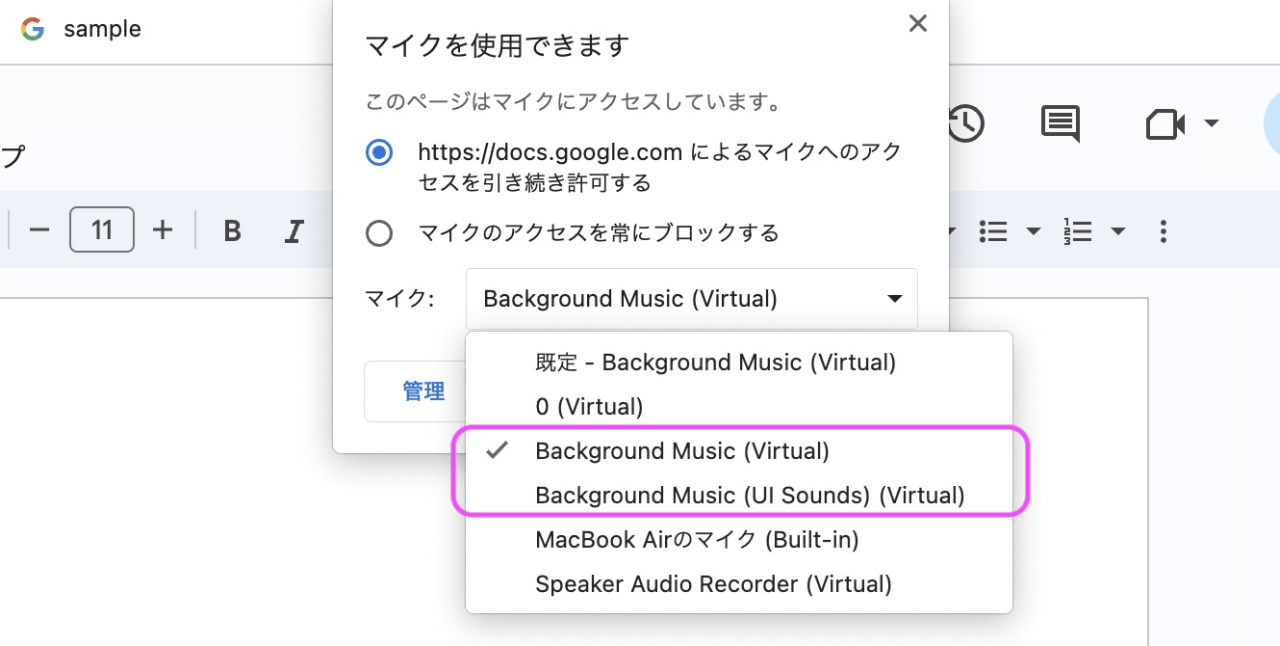
Task: Apply numbered list formatting
Action: coord(1078,232)
